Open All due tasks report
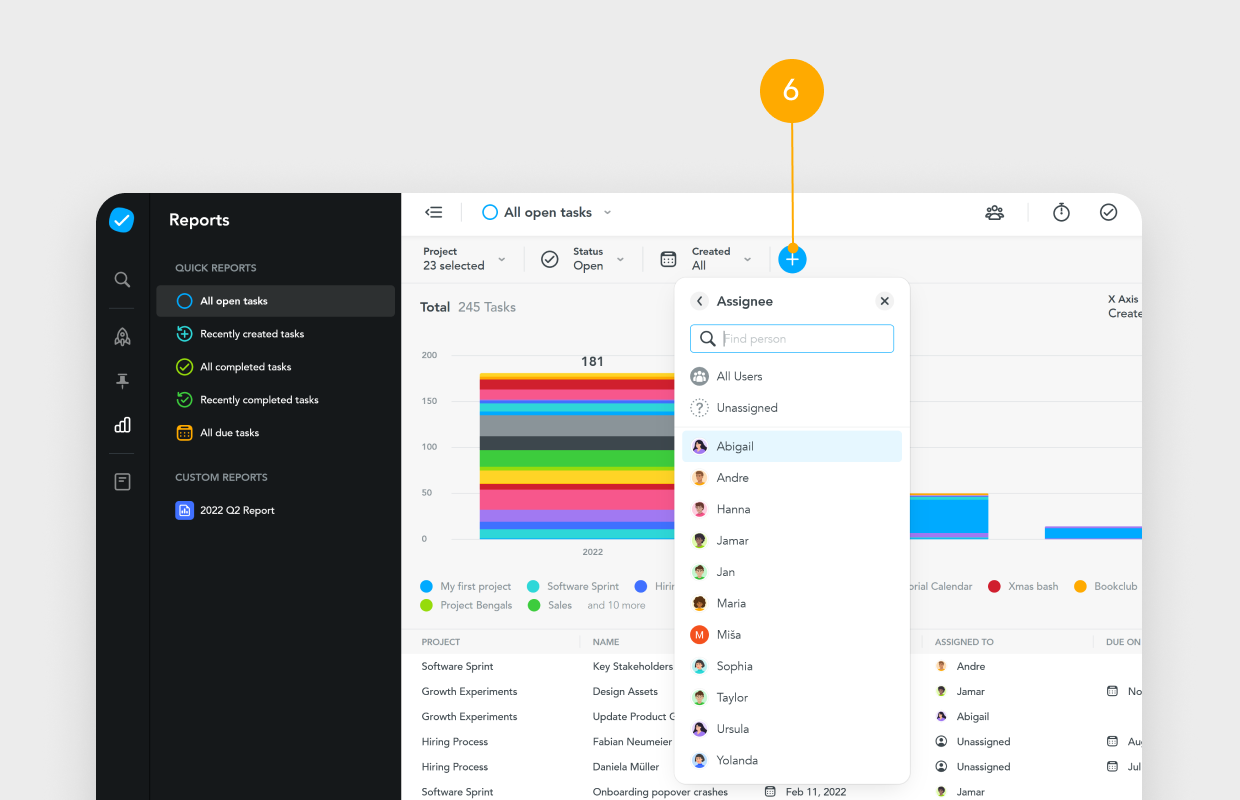This screenshot has height=800, width=1240. 275,433
